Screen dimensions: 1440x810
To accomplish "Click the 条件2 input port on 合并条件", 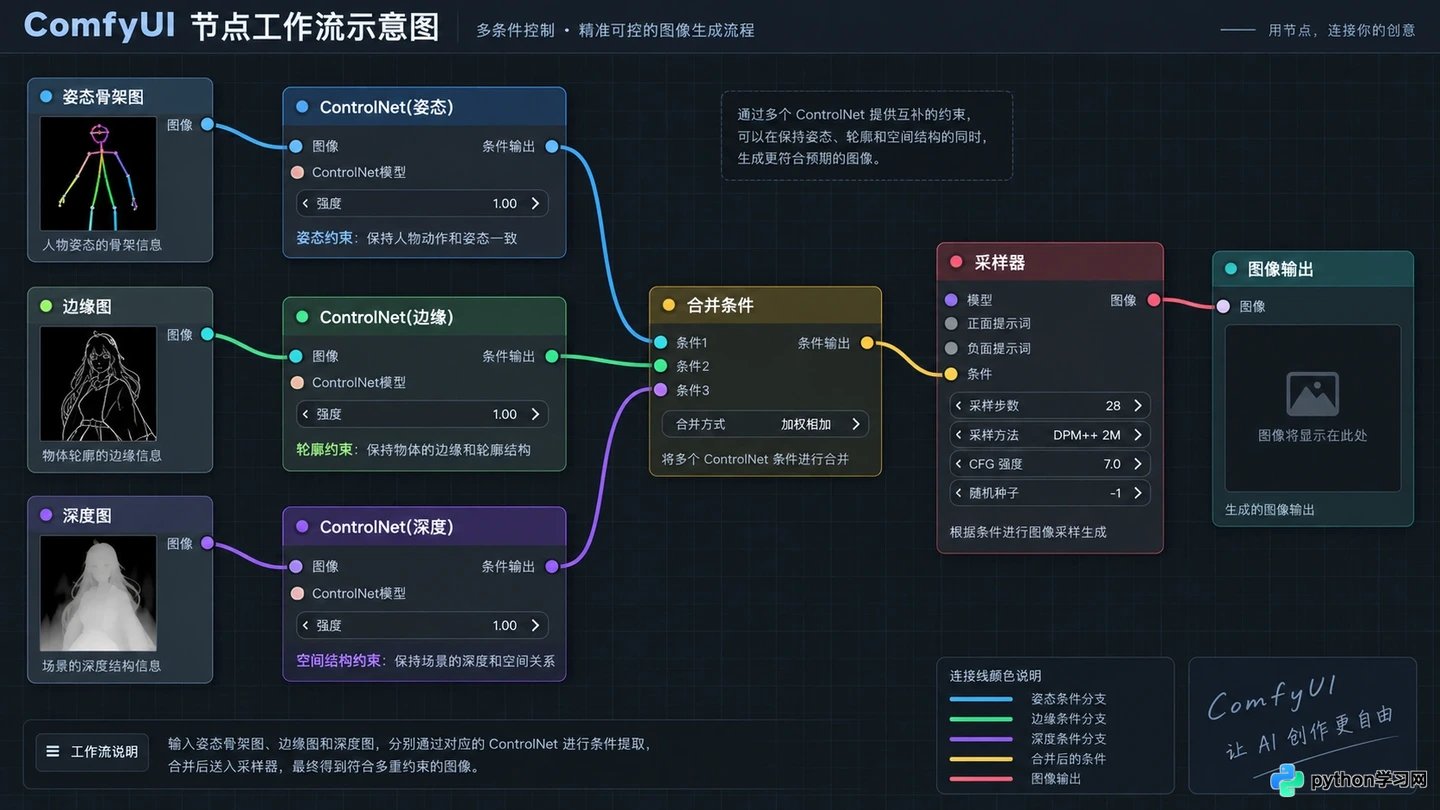I will (x=660, y=366).
